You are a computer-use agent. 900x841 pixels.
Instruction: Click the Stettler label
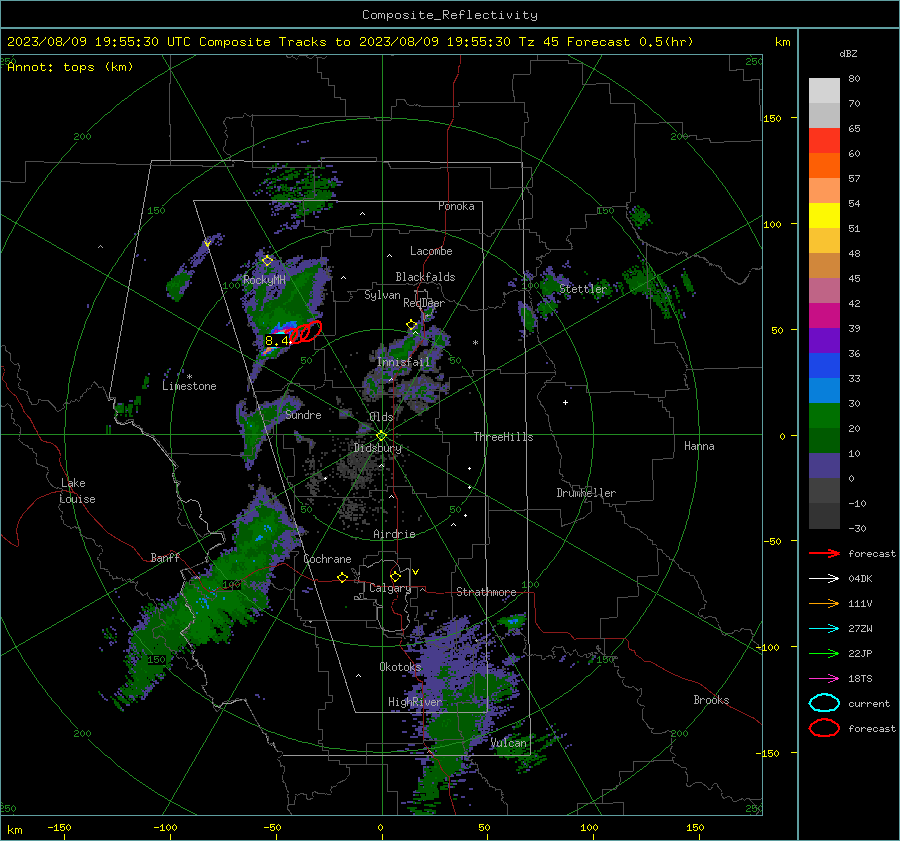click(x=583, y=289)
